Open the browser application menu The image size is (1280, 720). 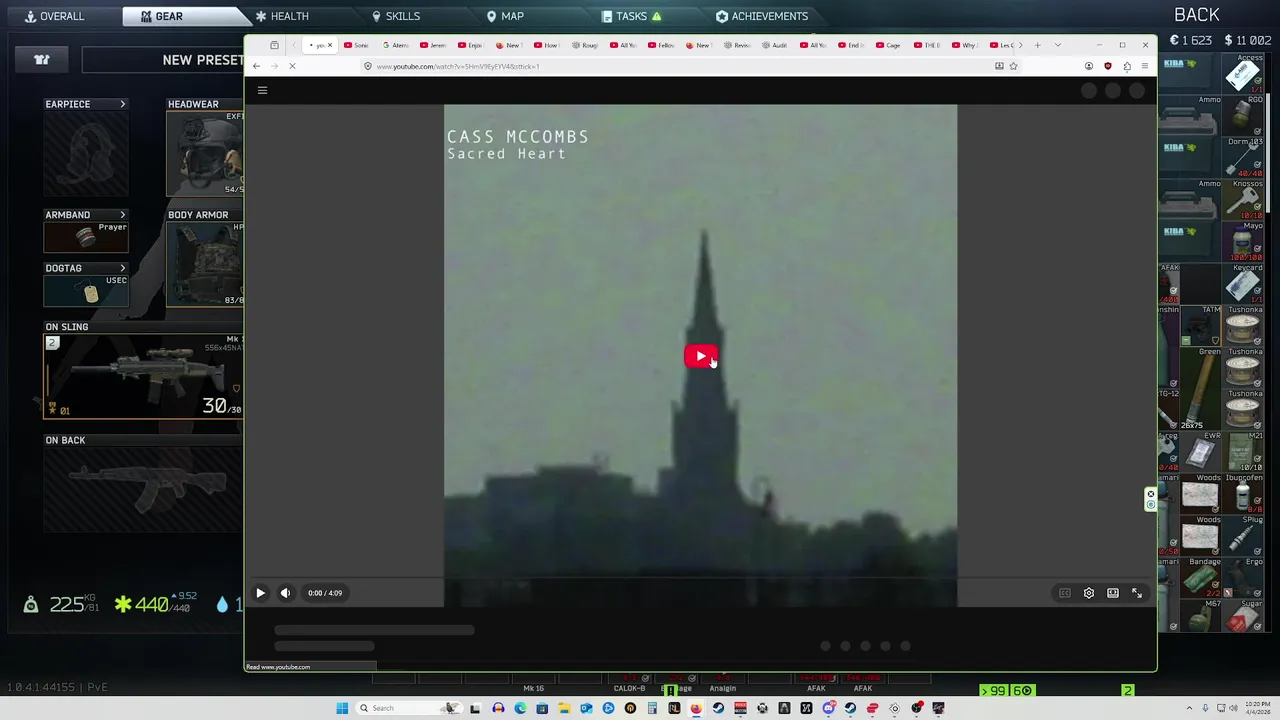pyautogui.click(x=1145, y=66)
